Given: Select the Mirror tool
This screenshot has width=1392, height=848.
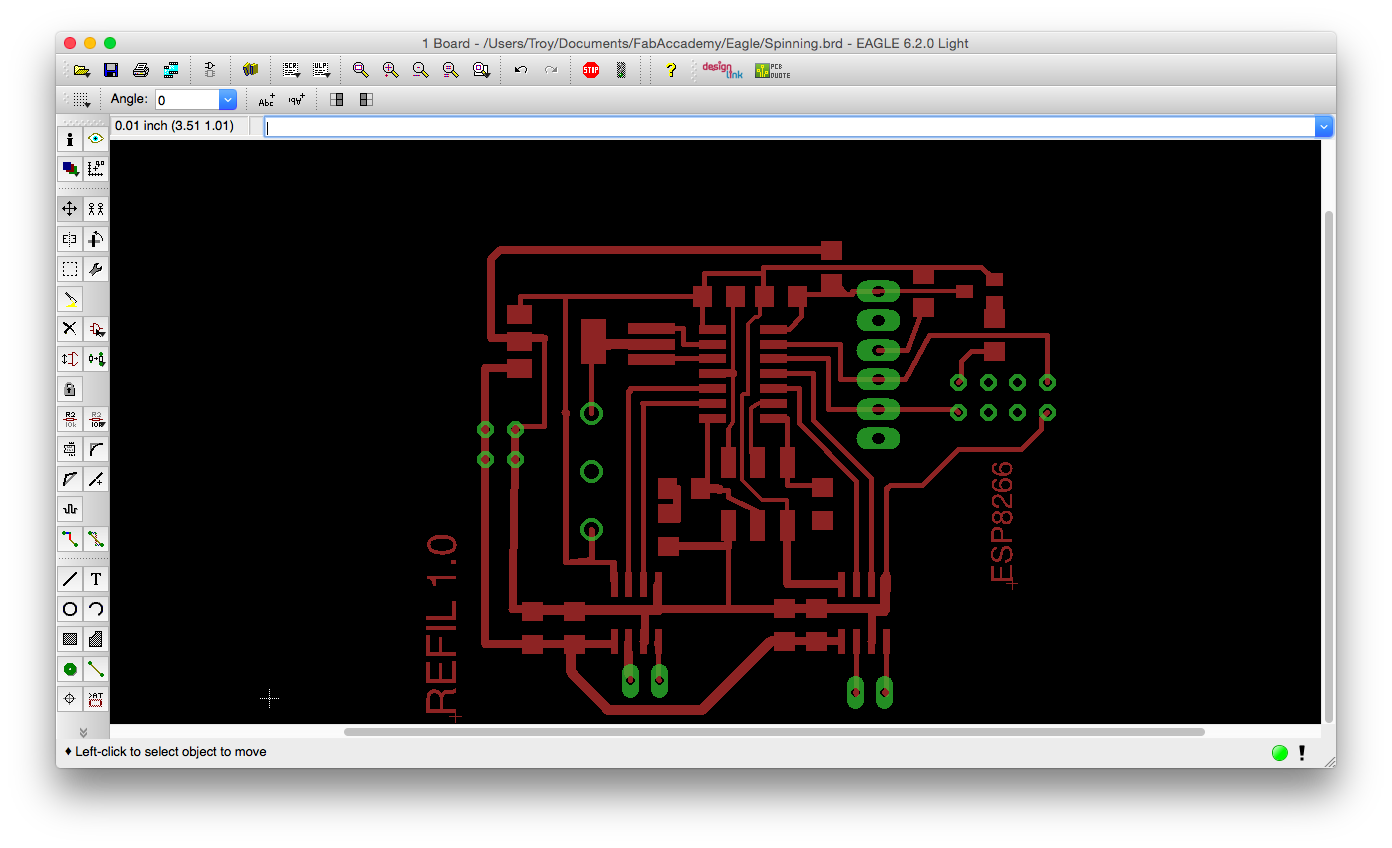Looking at the screenshot, I should (70, 239).
